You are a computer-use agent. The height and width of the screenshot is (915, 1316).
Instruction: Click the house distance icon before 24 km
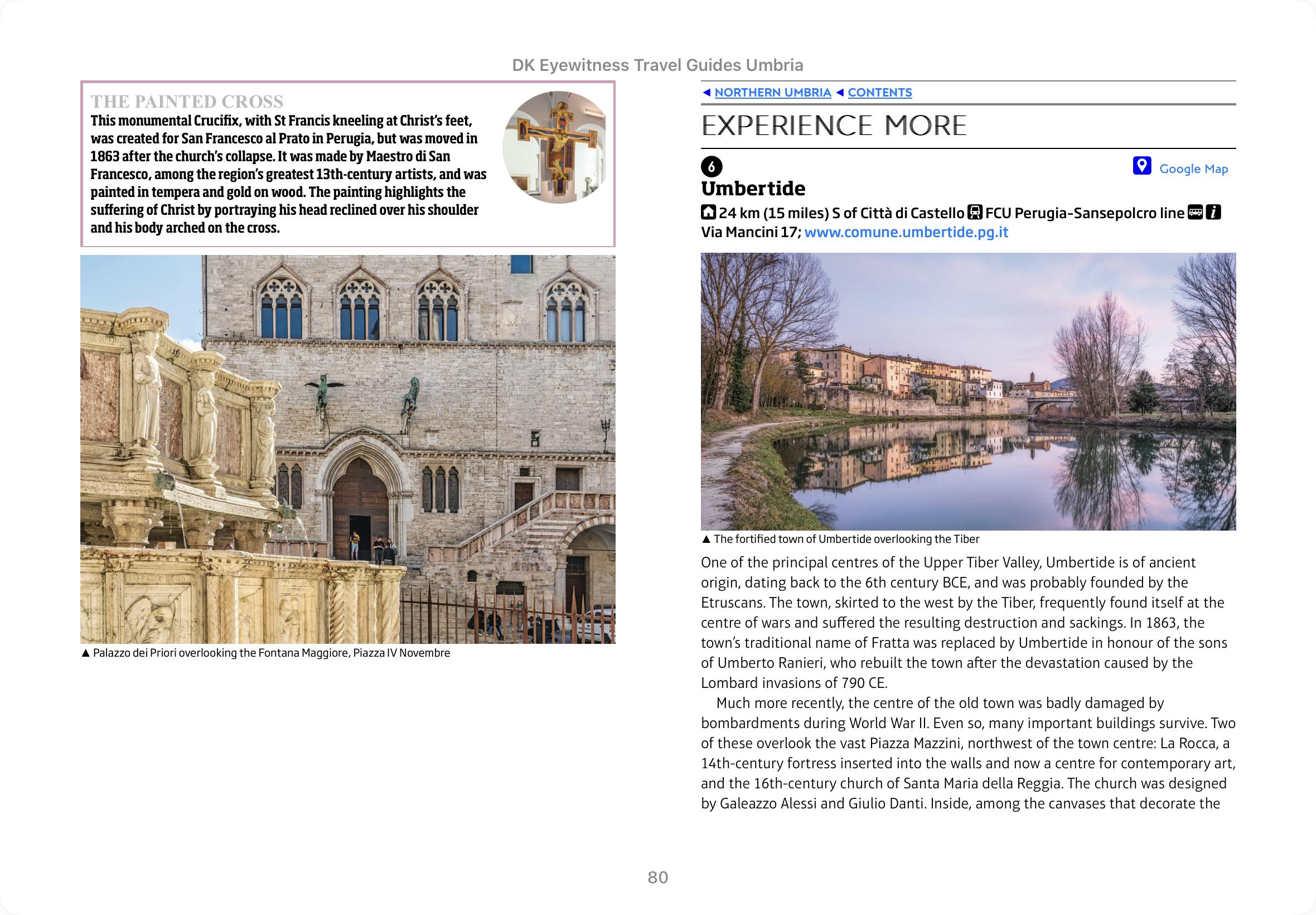[x=708, y=213]
